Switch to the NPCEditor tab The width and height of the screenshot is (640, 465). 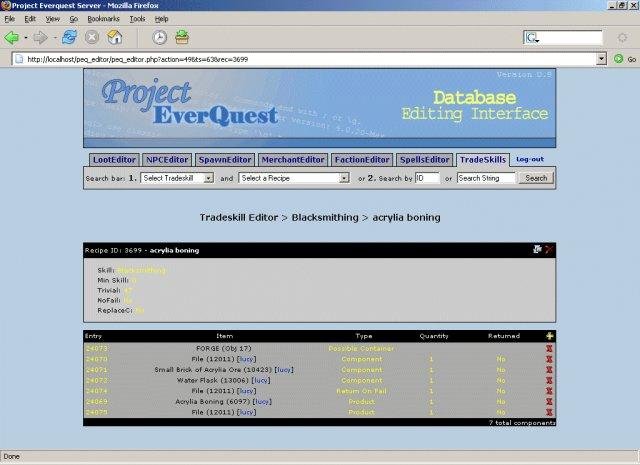click(167, 160)
